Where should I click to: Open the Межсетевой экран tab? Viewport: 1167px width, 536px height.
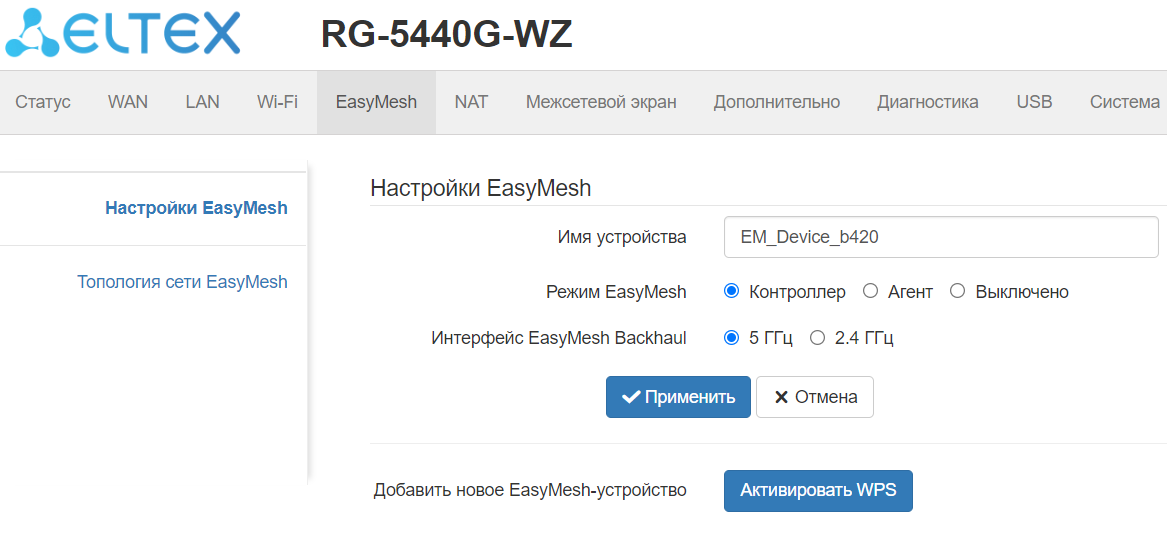pyautogui.click(x=601, y=102)
